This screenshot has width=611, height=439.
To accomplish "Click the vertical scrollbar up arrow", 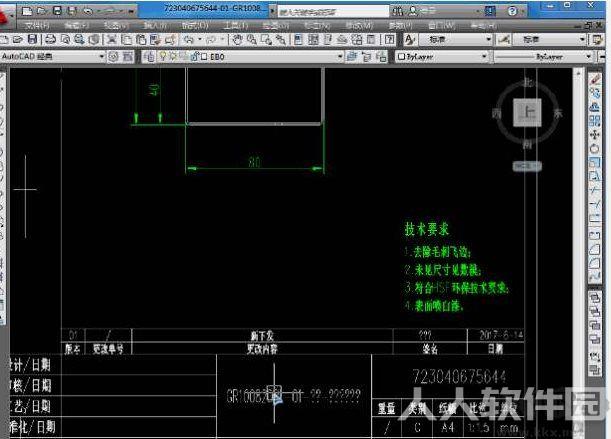I will pos(578,73).
